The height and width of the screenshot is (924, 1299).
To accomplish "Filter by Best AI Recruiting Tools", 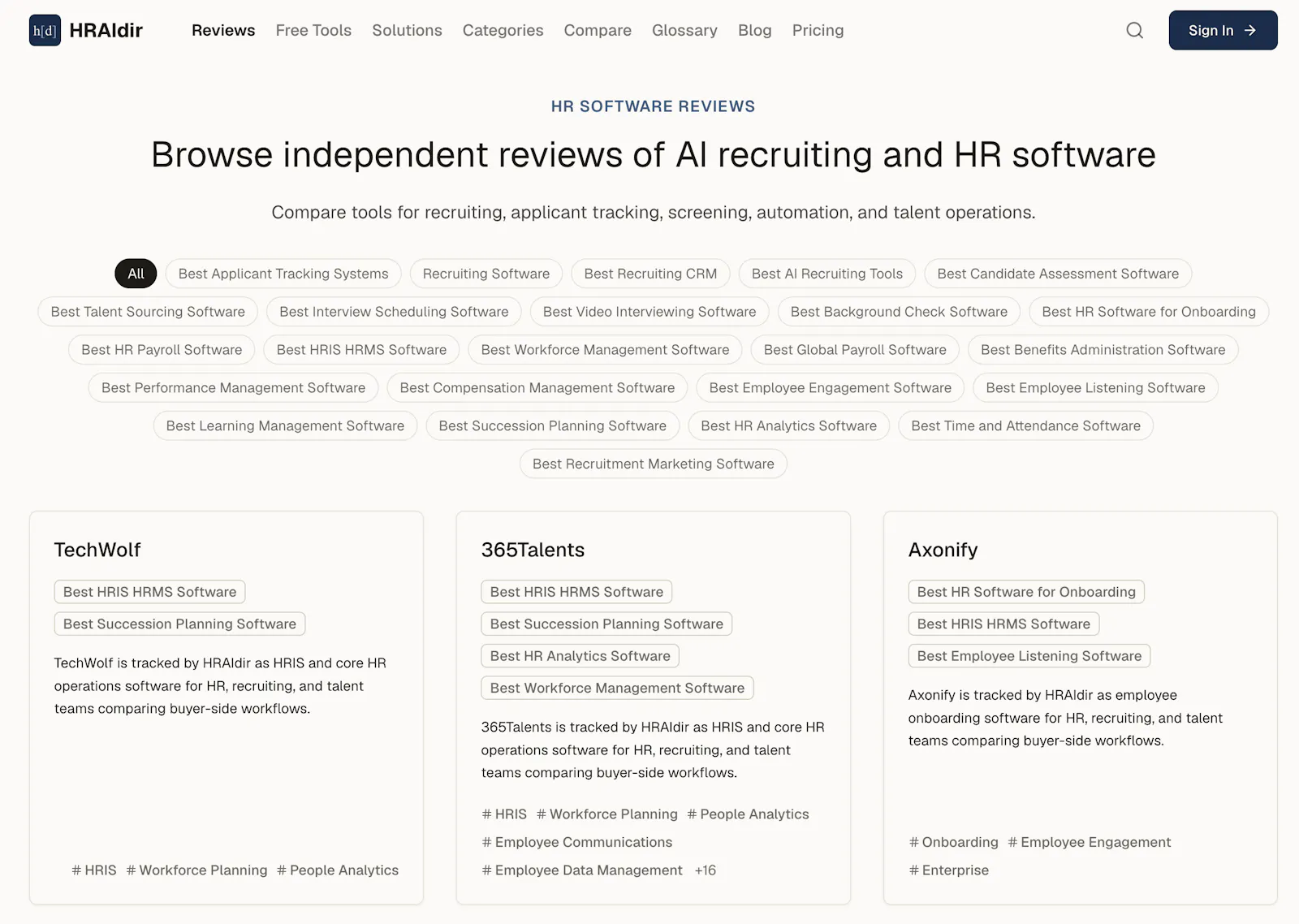I will (x=827, y=274).
